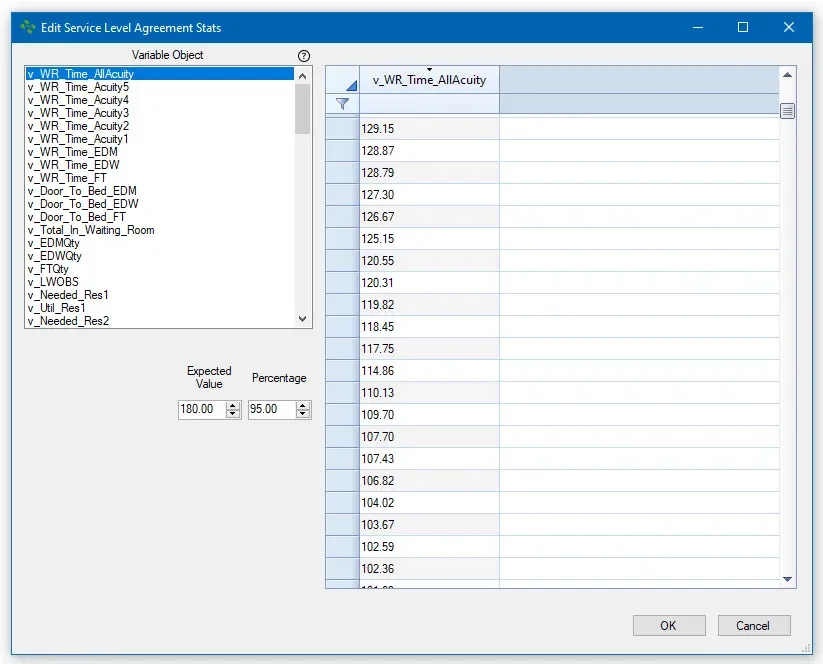Click variable list scroll up arrow
This screenshot has width=823, height=664.
tap(302, 76)
